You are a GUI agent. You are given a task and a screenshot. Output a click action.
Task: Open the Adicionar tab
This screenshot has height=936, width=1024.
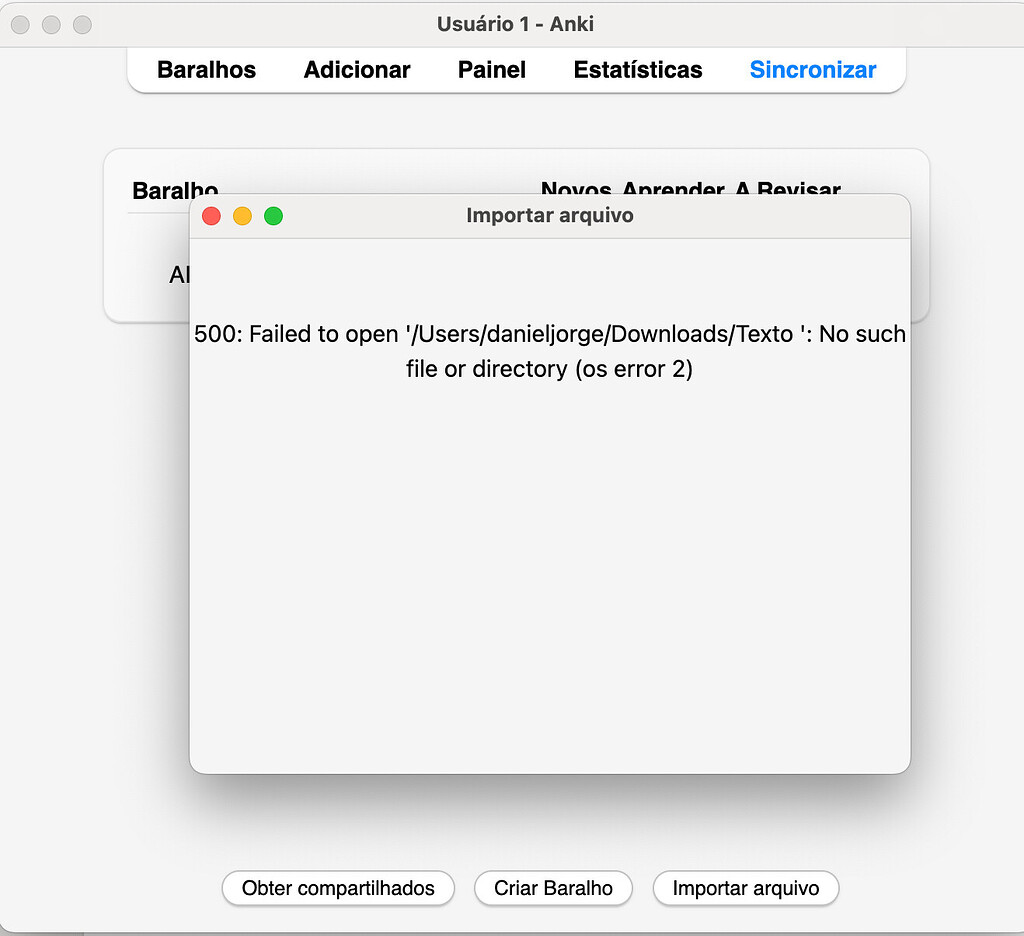(357, 70)
